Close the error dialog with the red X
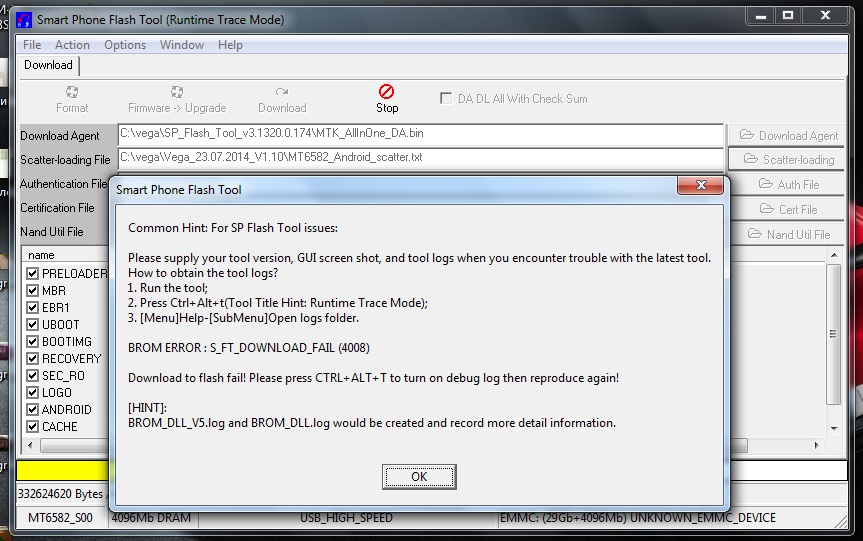This screenshot has width=863, height=541. point(700,185)
